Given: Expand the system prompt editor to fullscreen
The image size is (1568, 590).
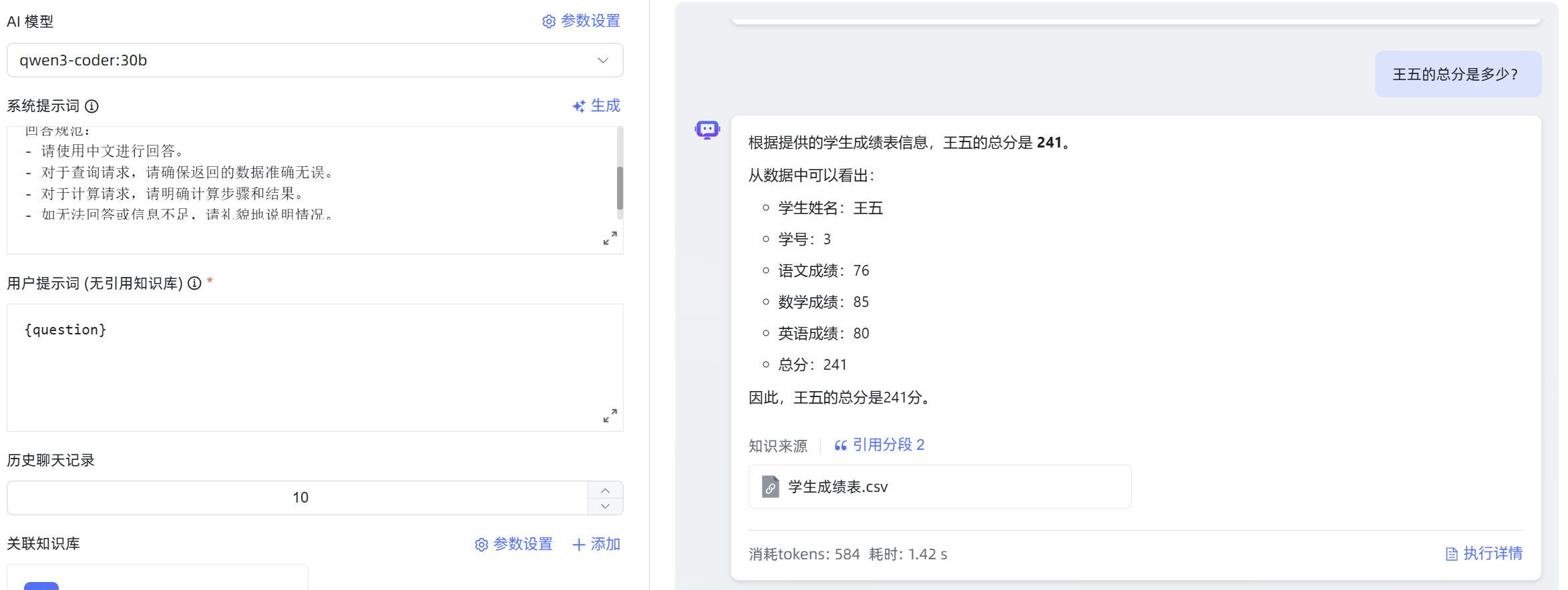Looking at the screenshot, I should pyautogui.click(x=610, y=238).
